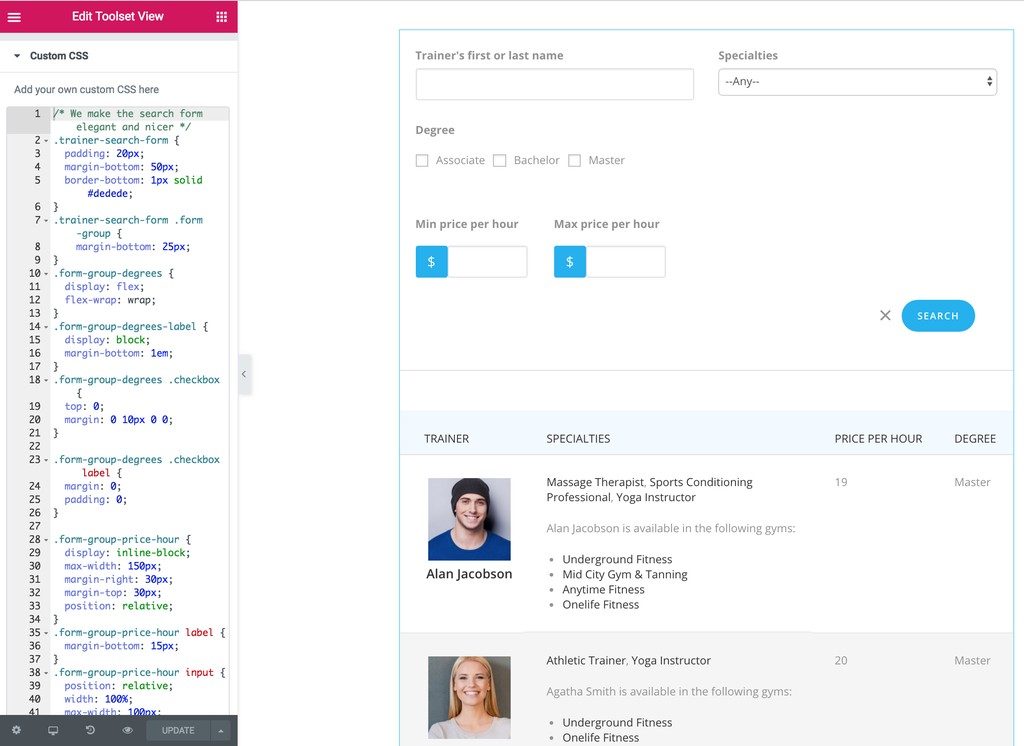Open the widgets grid panel icon

pos(221,17)
